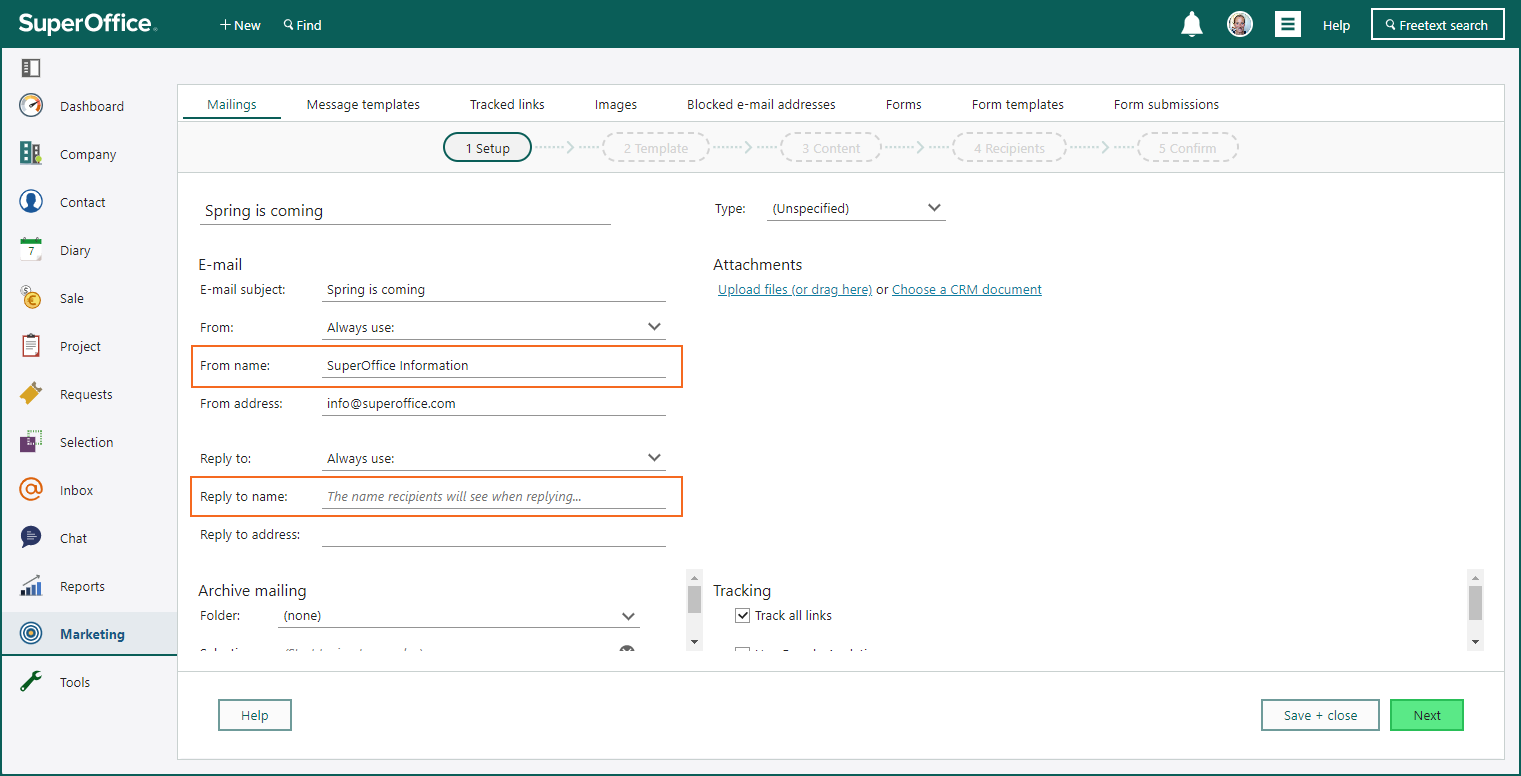This screenshot has height=776, width=1521.
Task: Uncheck the Track all links checkbox
Action: (x=742, y=615)
